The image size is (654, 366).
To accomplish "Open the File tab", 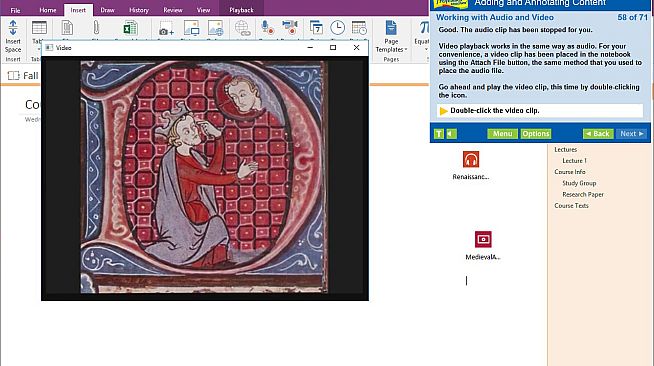I will [x=15, y=10].
